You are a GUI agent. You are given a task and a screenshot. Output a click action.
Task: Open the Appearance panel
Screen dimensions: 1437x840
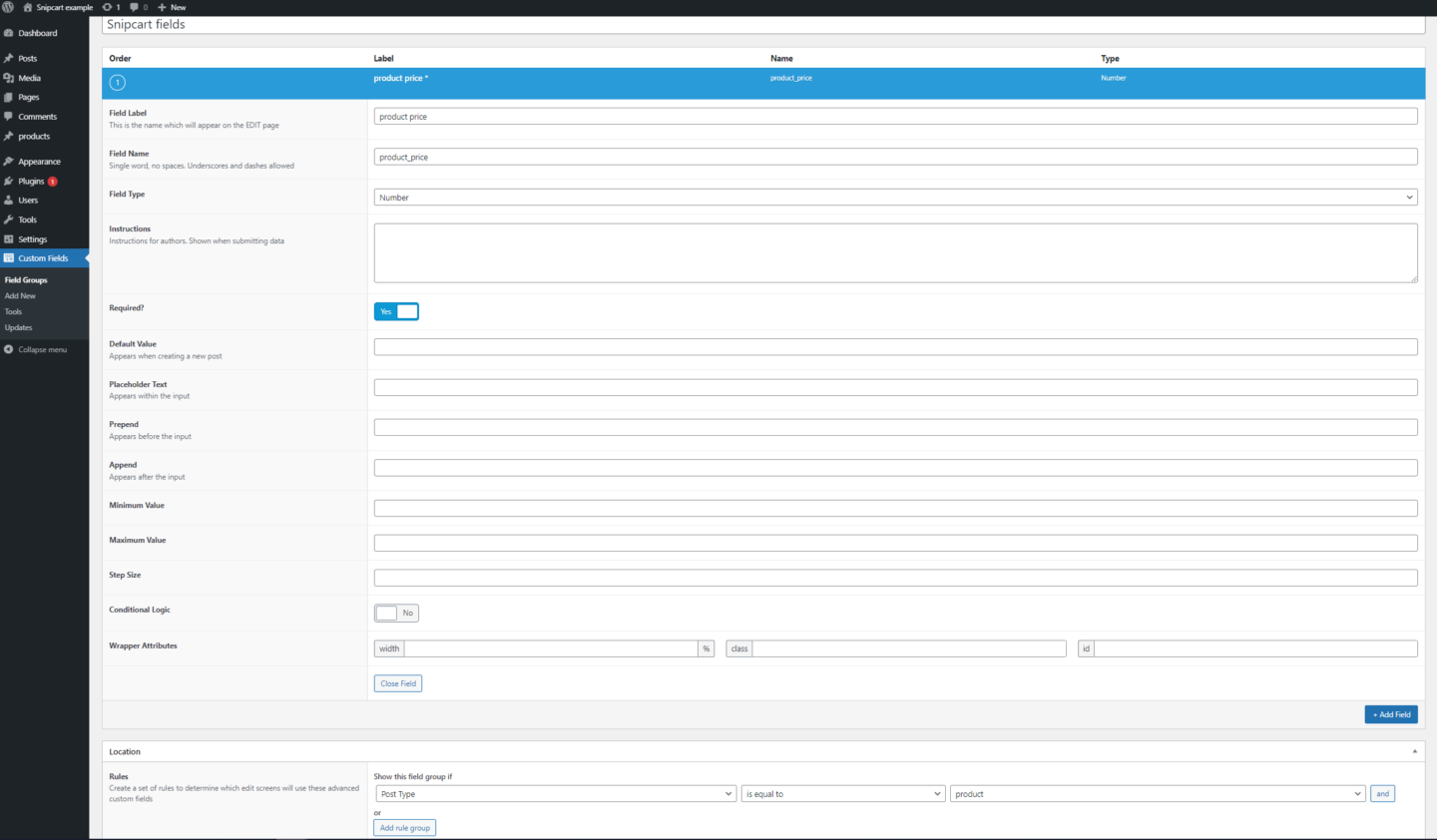(38, 161)
